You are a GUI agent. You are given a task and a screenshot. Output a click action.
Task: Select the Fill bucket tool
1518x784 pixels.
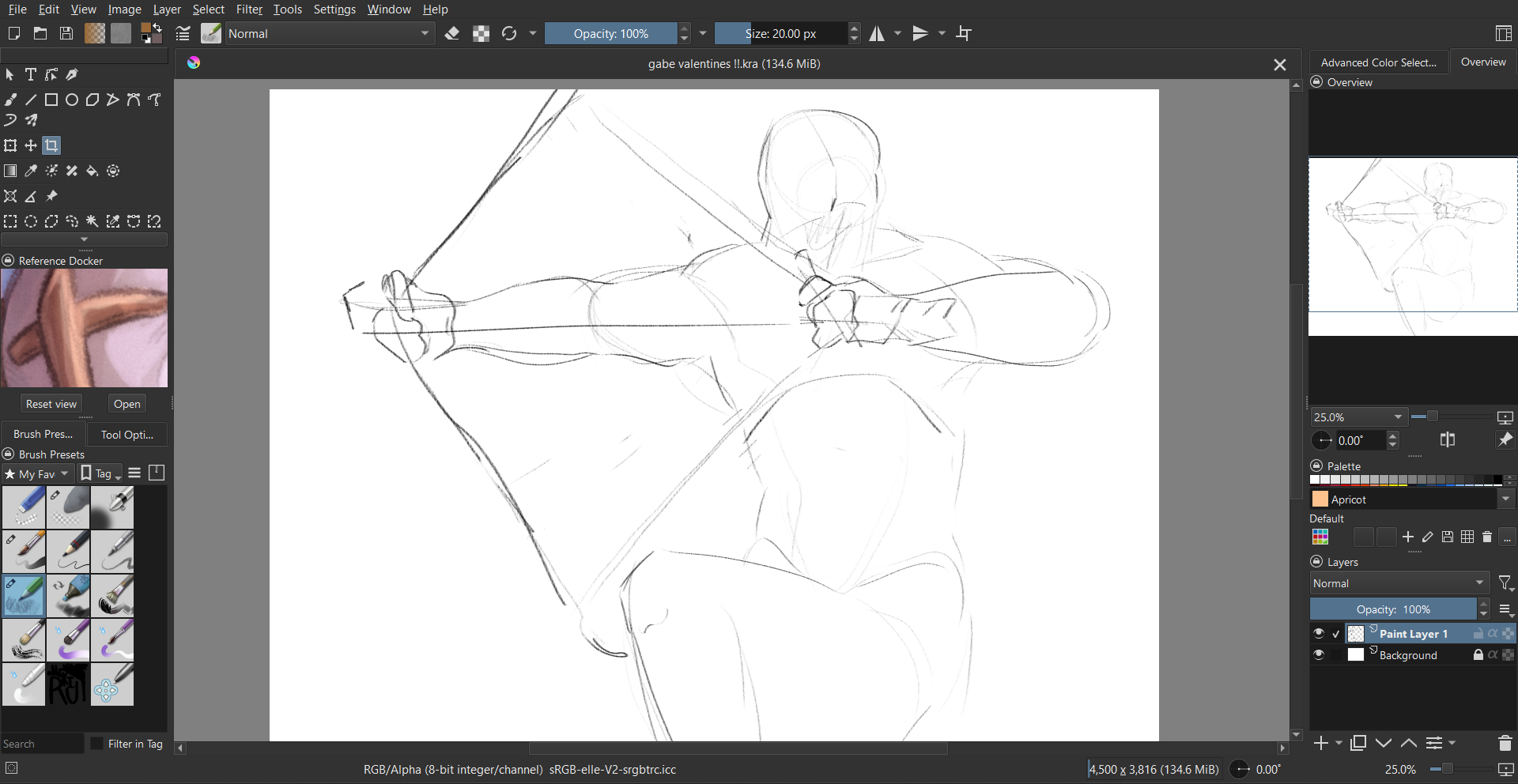click(x=93, y=171)
